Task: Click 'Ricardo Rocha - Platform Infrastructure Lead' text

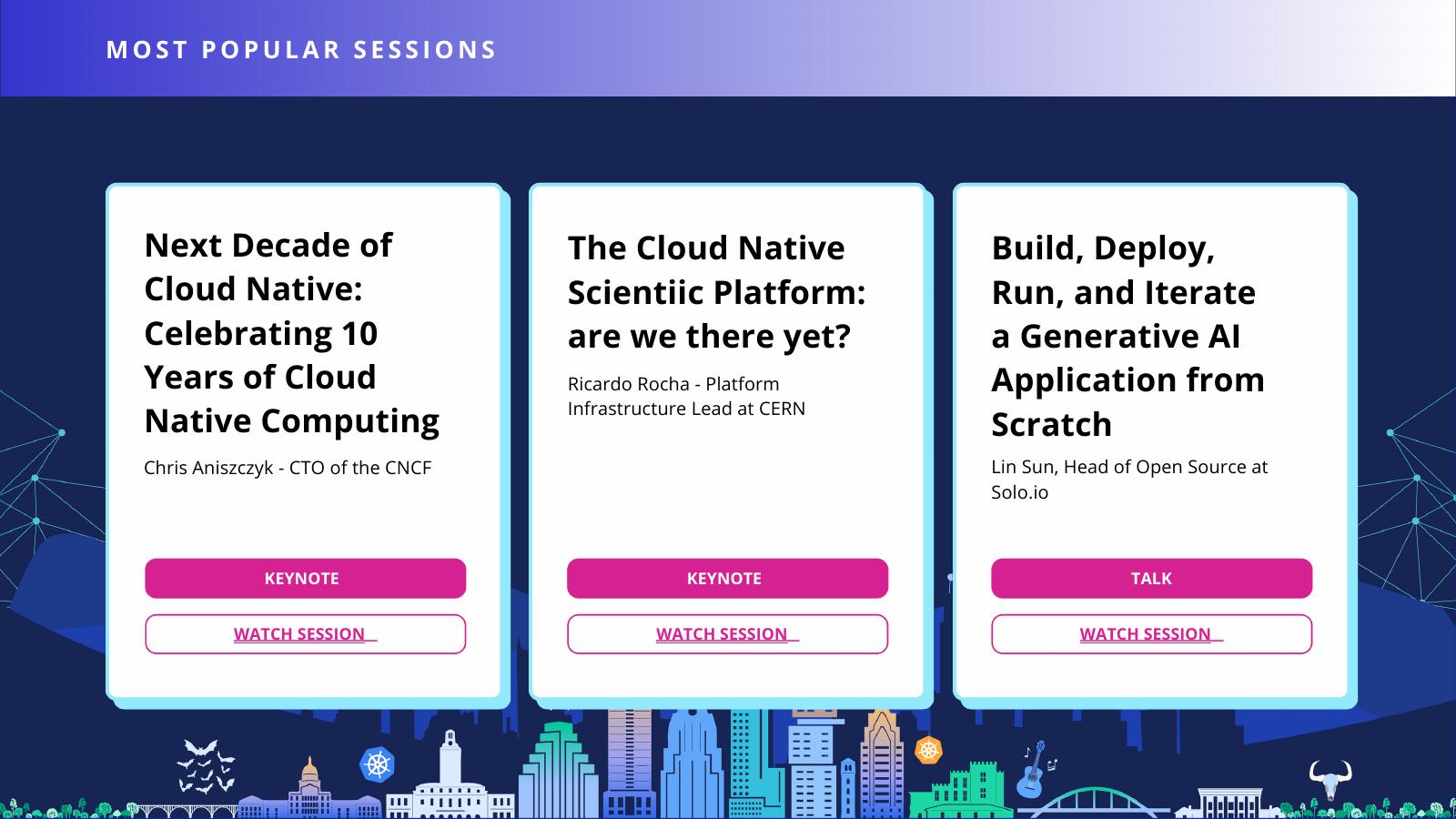Action: click(x=686, y=396)
